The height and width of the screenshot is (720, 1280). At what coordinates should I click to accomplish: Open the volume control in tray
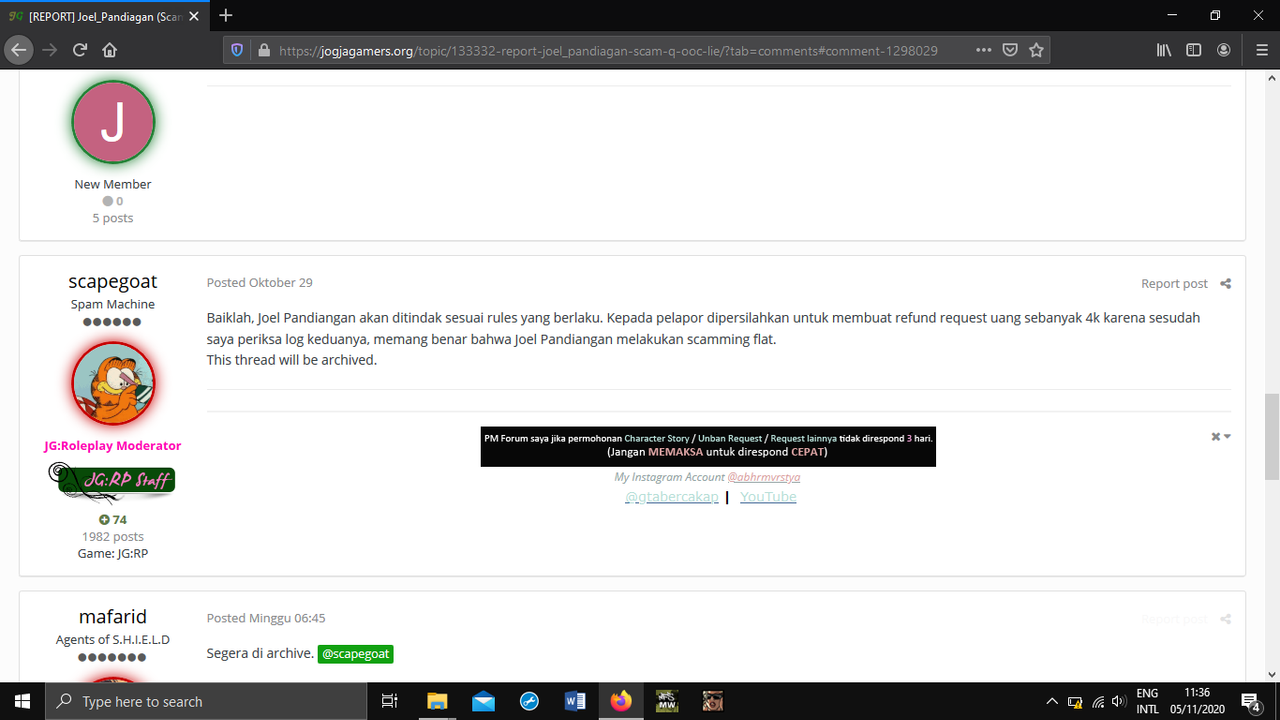tap(1118, 701)
